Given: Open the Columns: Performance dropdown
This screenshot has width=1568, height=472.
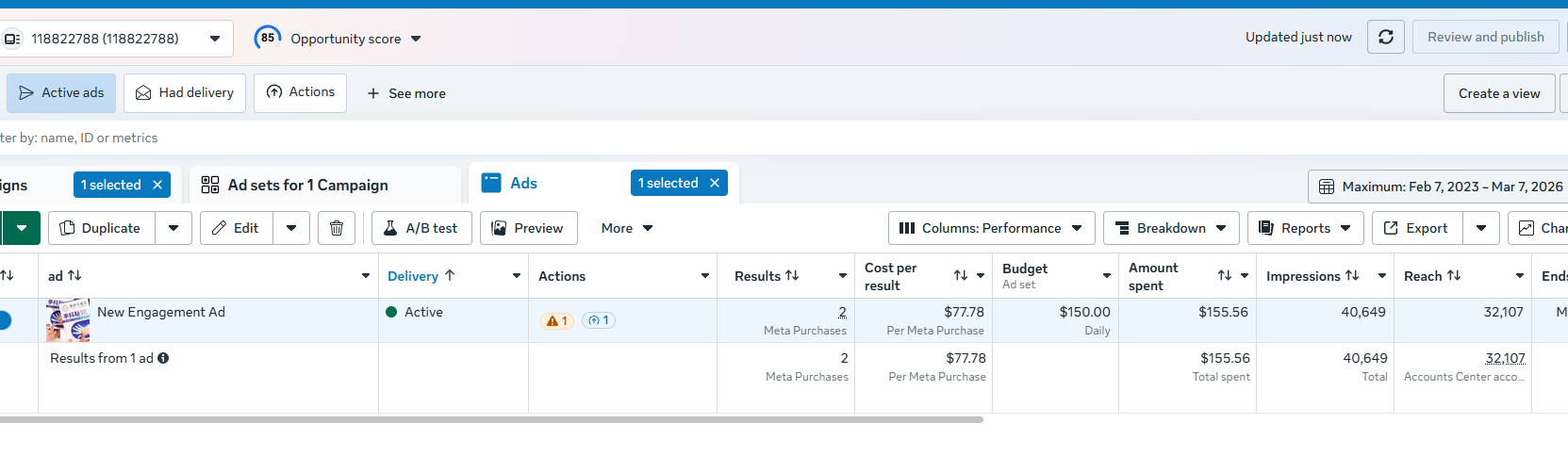Looking at the screenshot, I should pyautogui.click(x=991, y=228).
